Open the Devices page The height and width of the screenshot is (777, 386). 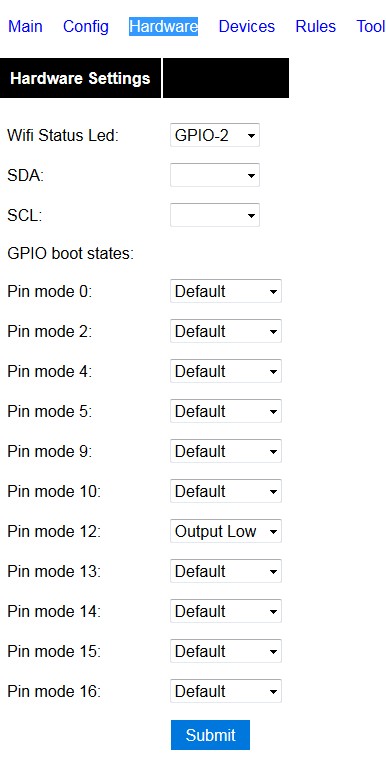coord(247,26)
